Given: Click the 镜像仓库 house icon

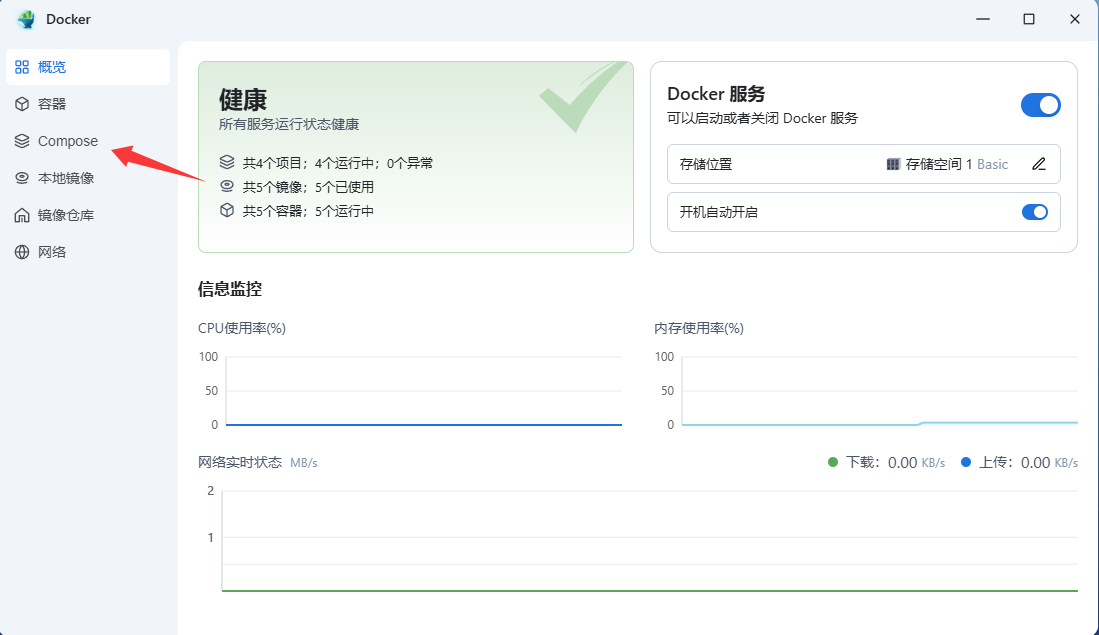Looking at the screenshot, I should click(22, 215).
